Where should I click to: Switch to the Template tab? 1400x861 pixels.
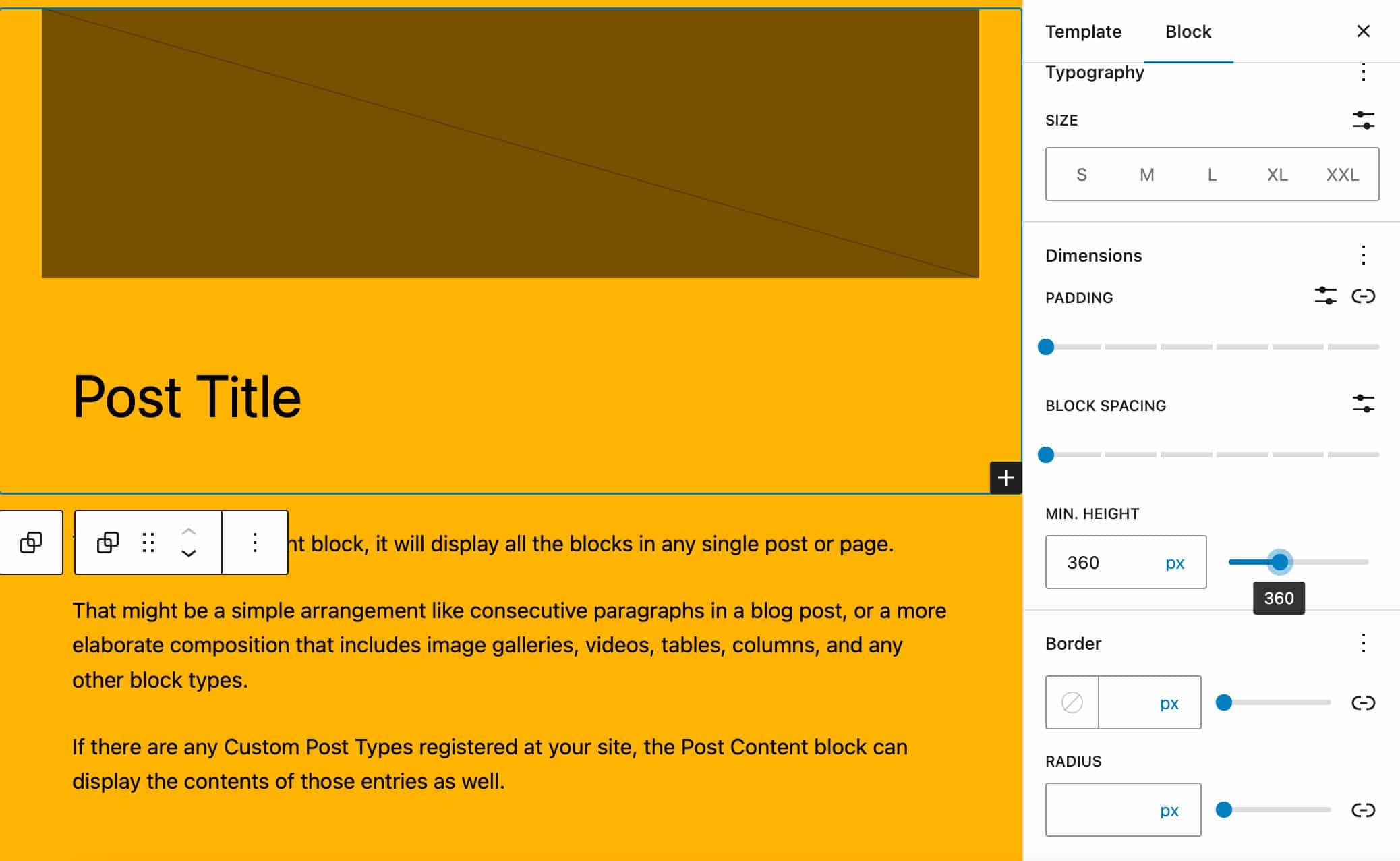click(1083, 31)
